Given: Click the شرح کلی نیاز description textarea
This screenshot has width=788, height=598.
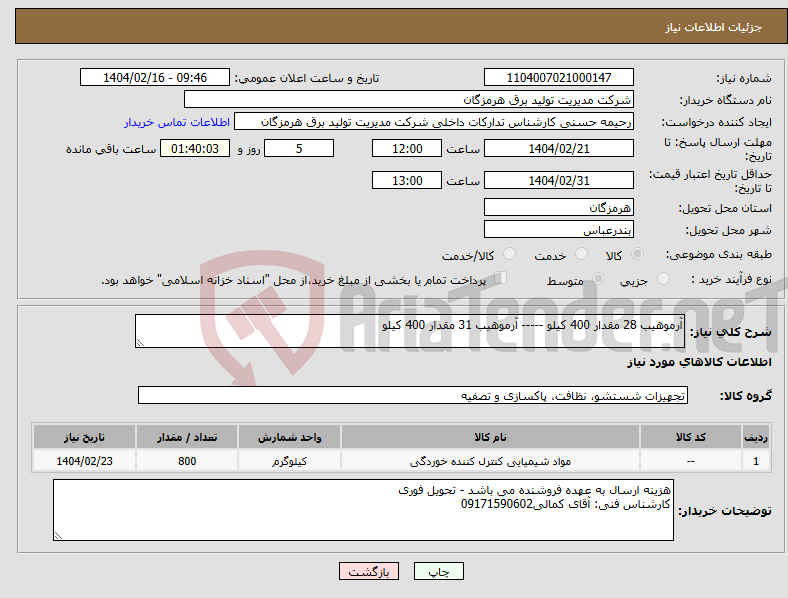Looking at the screenshot, I should [410, 331].
